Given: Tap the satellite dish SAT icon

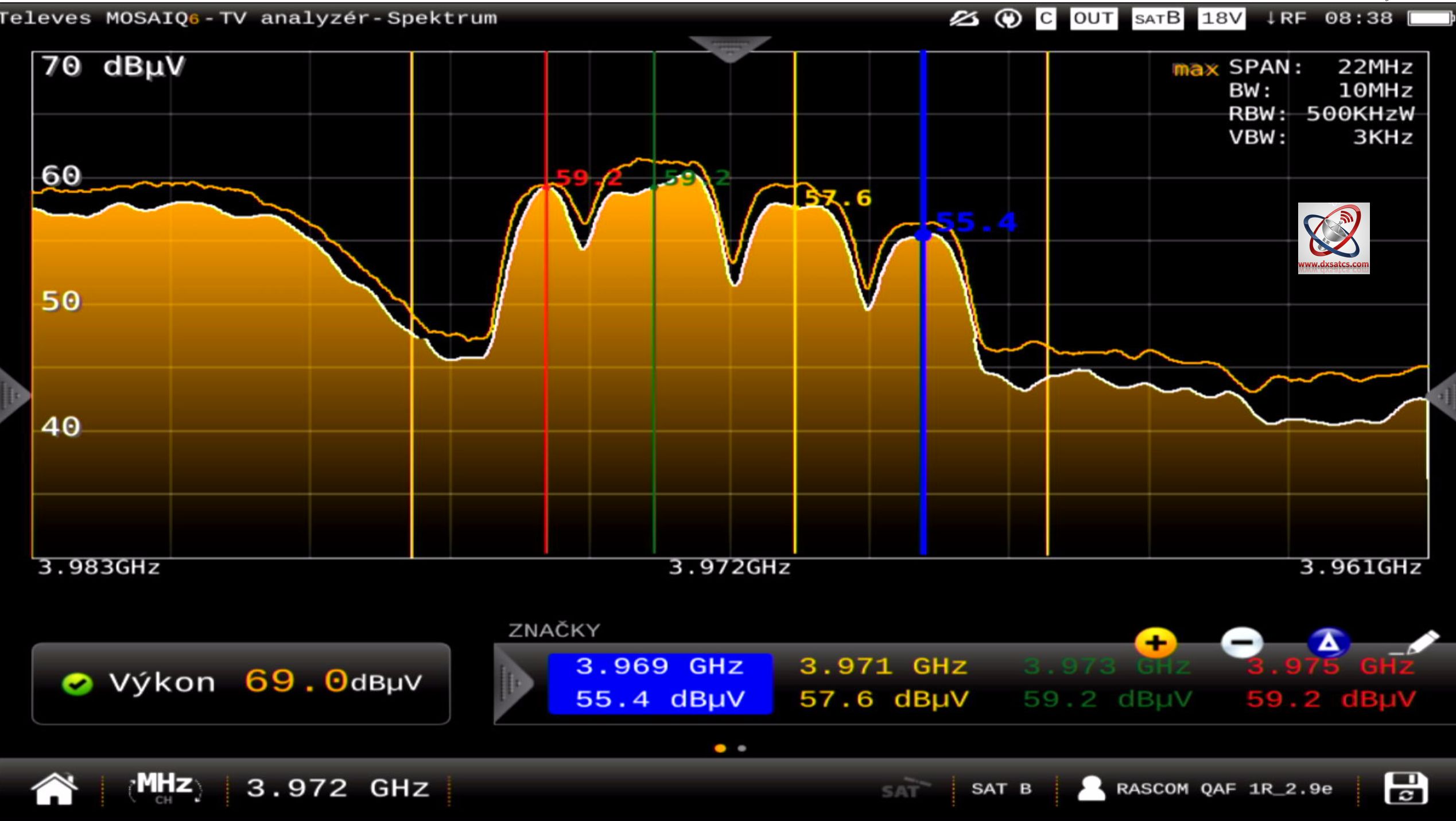Looking at the screenshot, I should click(904, 788).
